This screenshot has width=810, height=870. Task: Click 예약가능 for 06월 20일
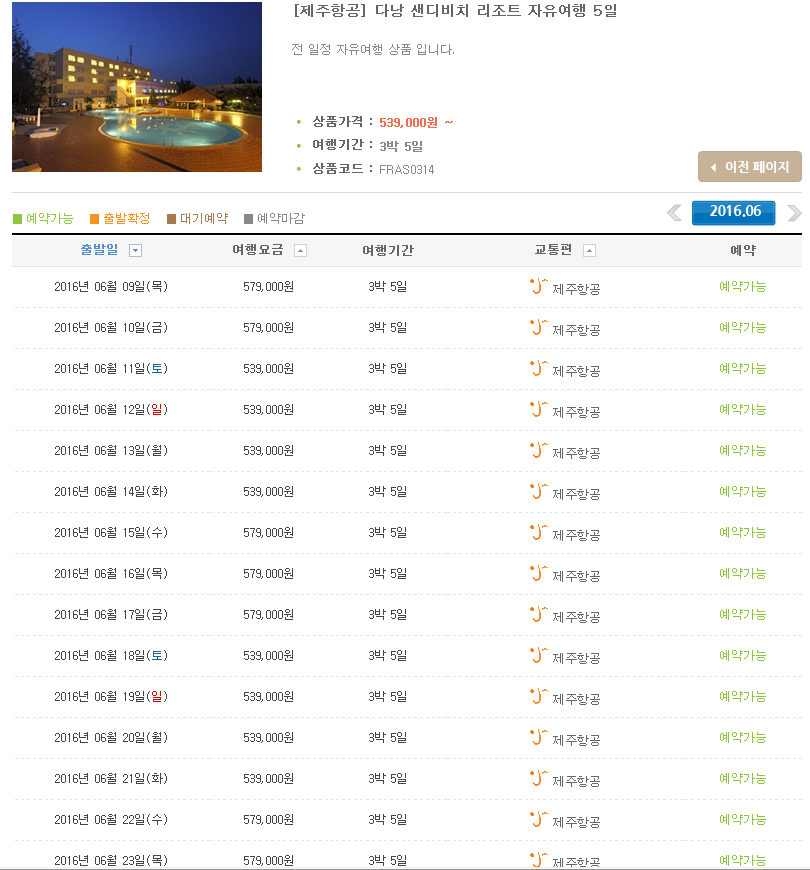pos(742,738)
